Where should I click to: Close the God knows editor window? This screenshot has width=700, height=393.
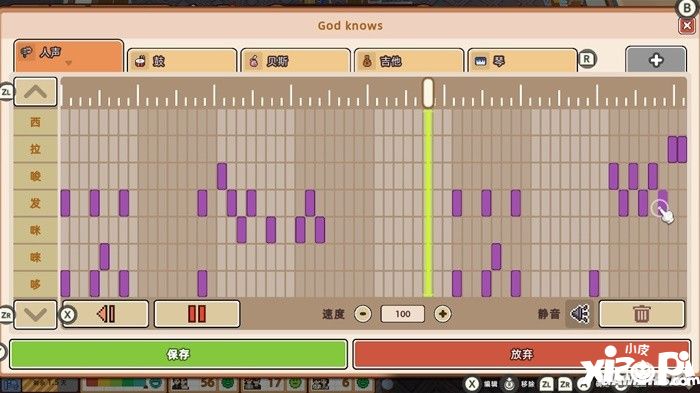tap(687, 26)
